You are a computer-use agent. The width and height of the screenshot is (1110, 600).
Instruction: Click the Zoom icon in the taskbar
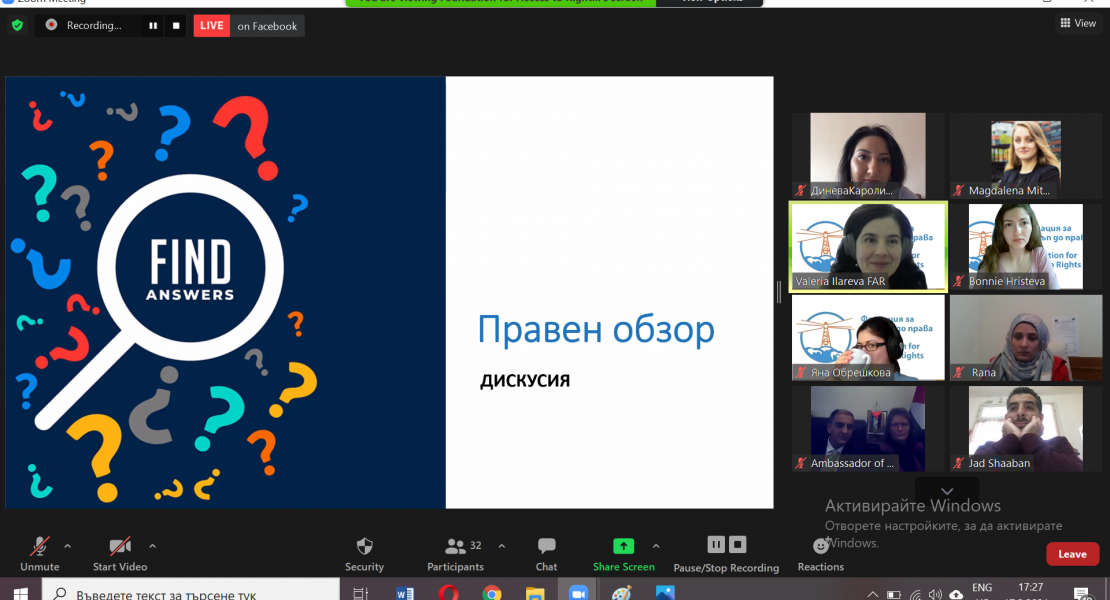pos(578,593)
